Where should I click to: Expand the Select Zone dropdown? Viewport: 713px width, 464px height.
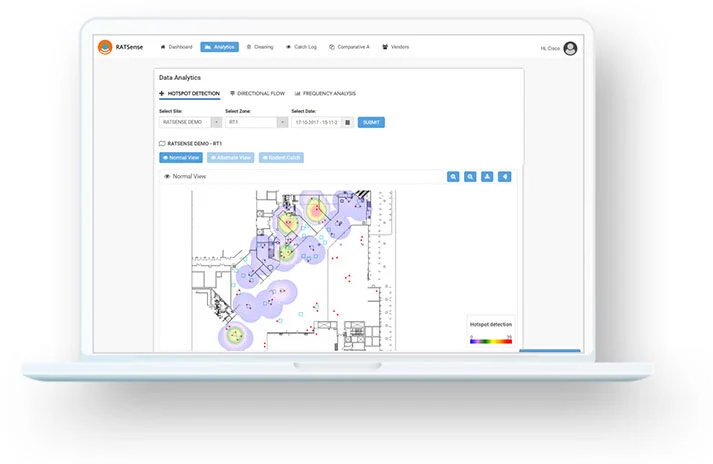(256, 122)
